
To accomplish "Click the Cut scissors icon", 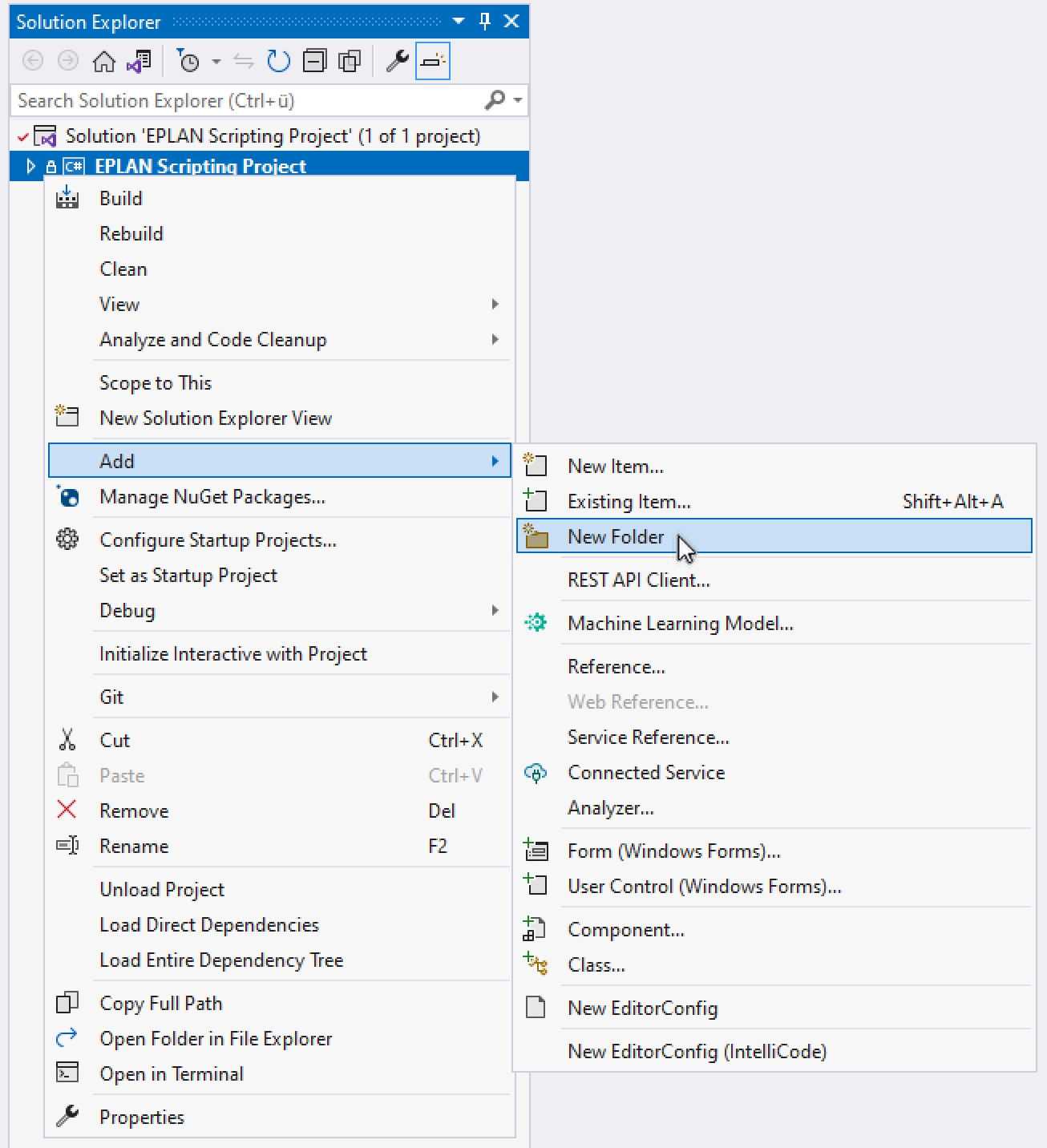I will 67,739.
